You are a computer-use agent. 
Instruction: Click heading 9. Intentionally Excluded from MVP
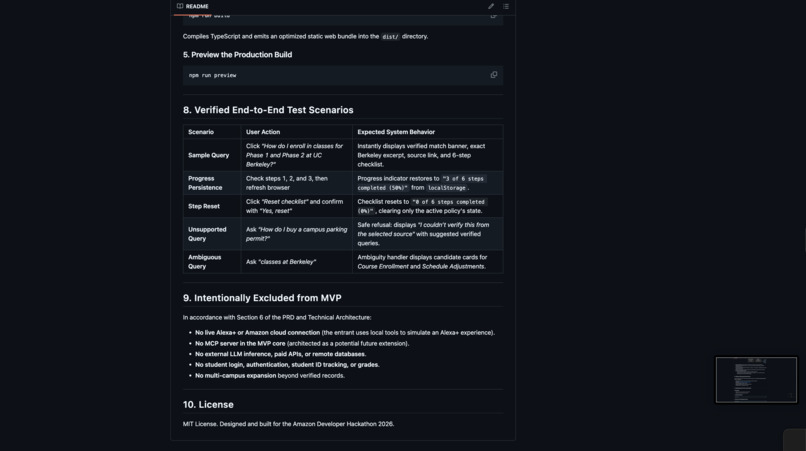click(x=262, y=298)
